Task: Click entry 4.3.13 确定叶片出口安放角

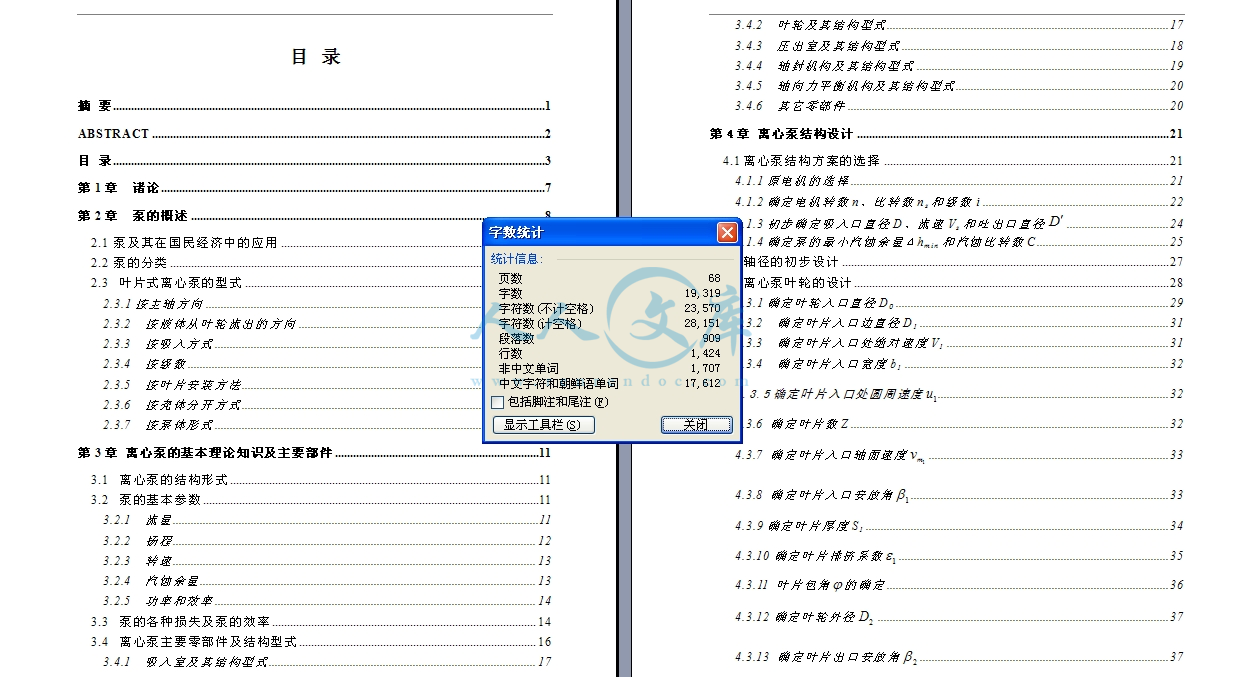Action: [x=959, y=657]
